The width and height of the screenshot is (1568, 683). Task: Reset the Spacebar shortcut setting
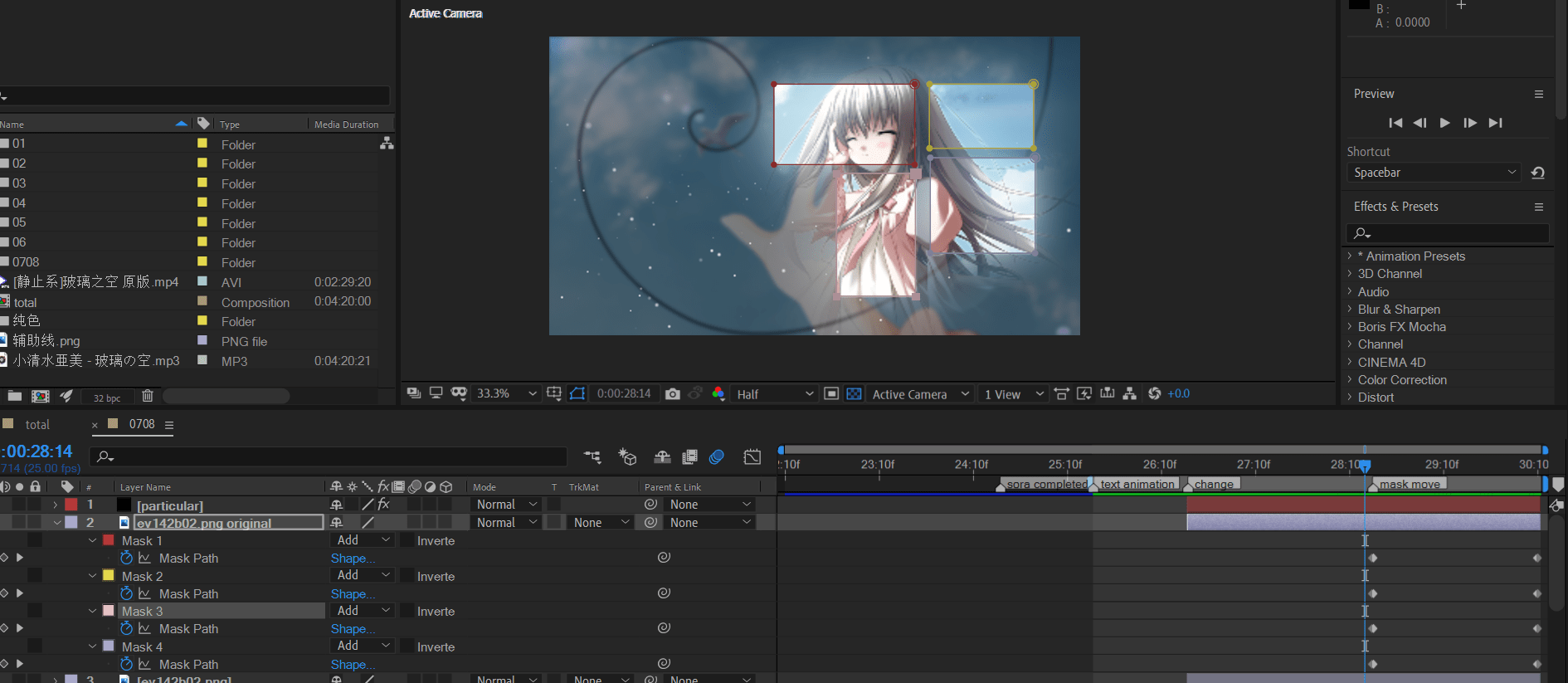[x=1538, y=173]
